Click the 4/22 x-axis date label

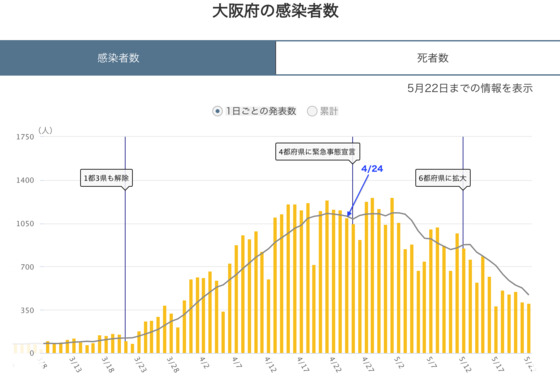pyautogui.click(x=336, y=364)
